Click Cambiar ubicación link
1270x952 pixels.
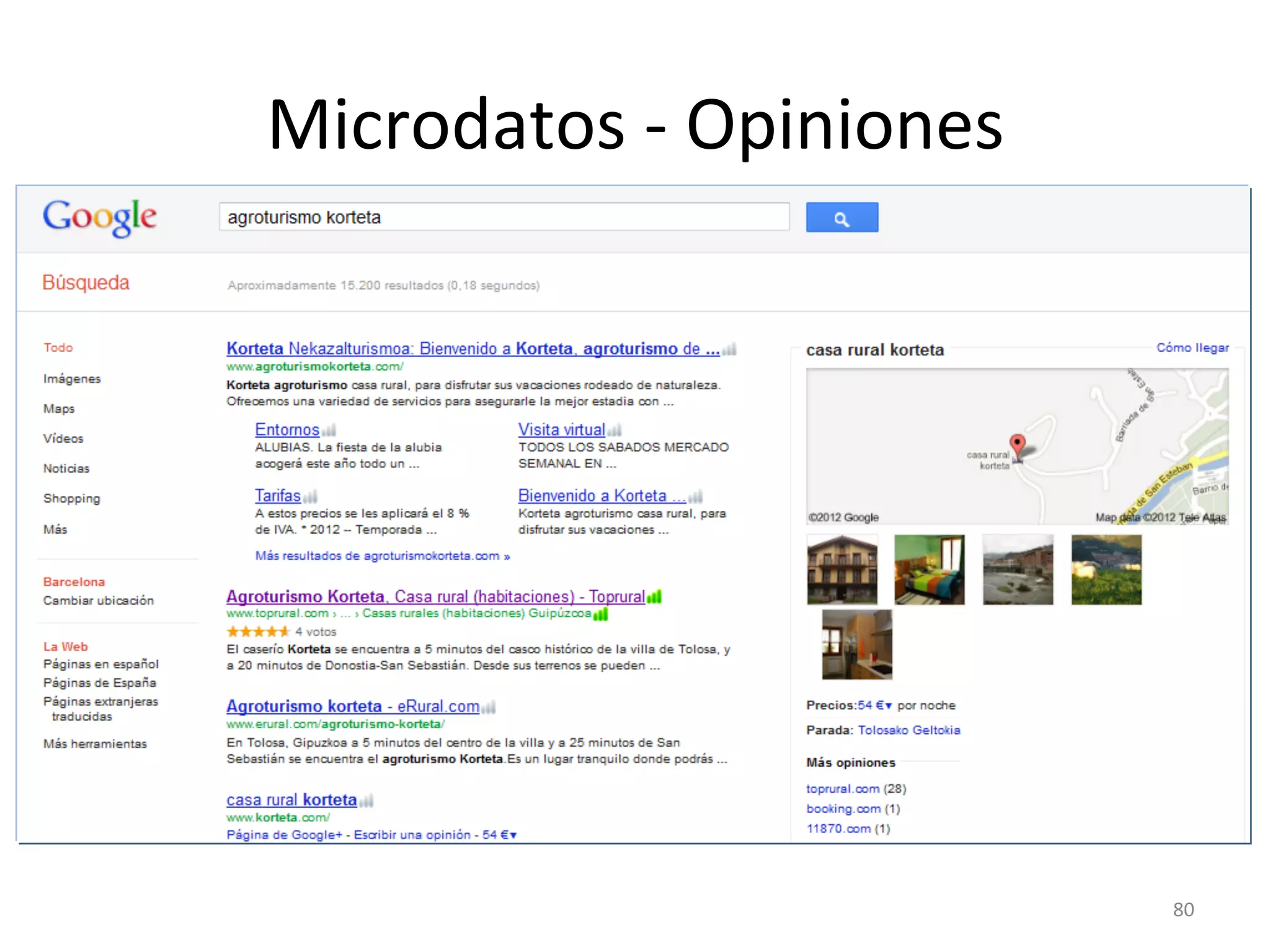(99, 601)
